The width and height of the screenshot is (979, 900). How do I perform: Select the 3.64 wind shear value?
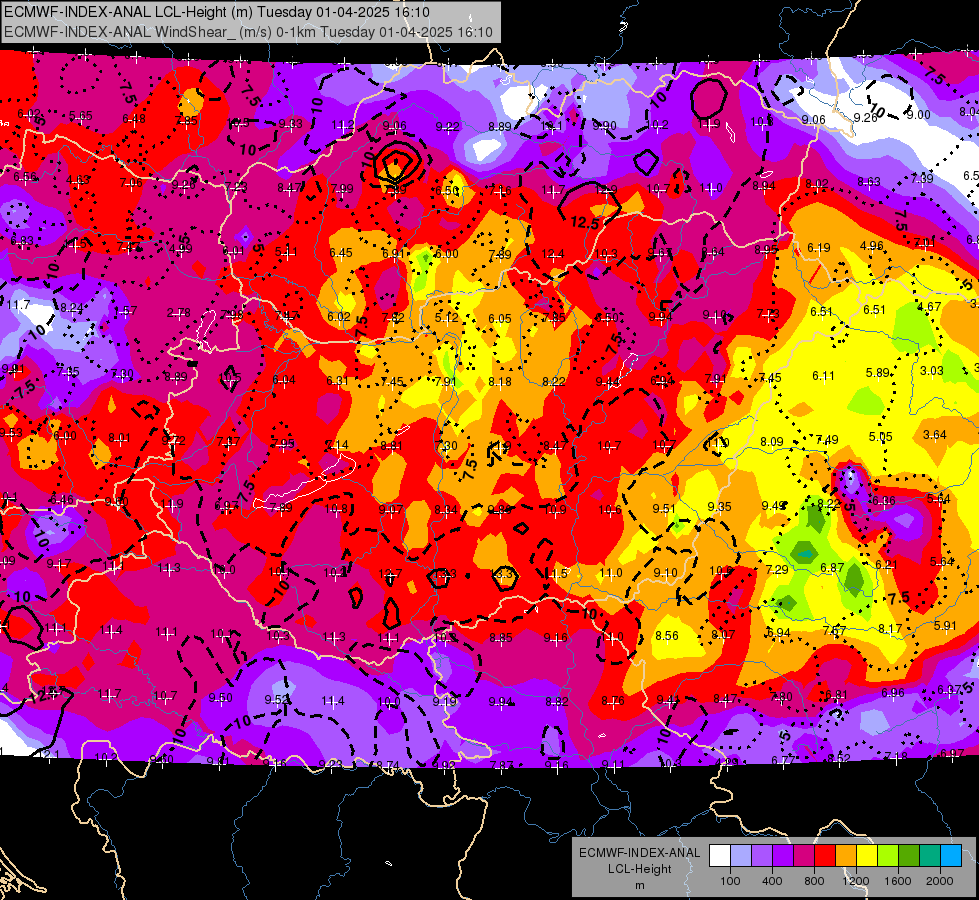(x=935, y=434)
